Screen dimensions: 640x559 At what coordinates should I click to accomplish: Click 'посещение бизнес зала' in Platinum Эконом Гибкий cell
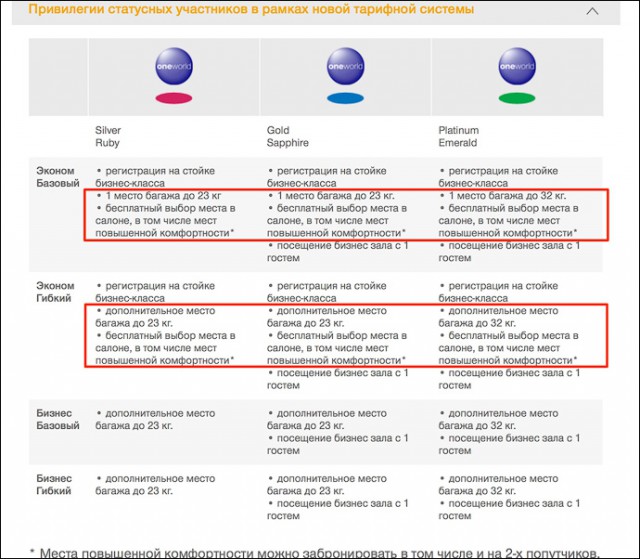506,373
